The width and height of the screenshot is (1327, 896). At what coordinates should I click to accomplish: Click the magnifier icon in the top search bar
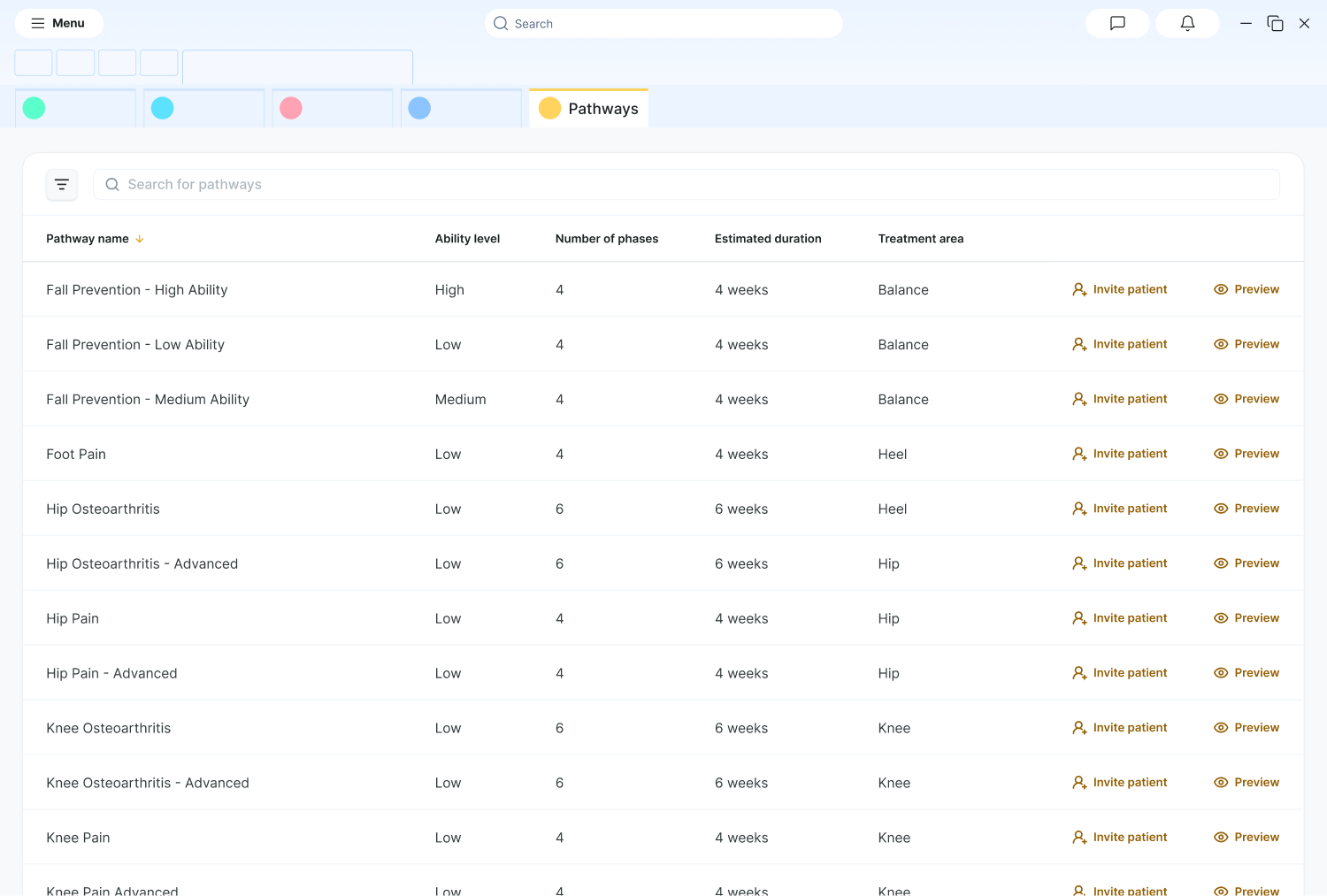(x=500, y=24)
